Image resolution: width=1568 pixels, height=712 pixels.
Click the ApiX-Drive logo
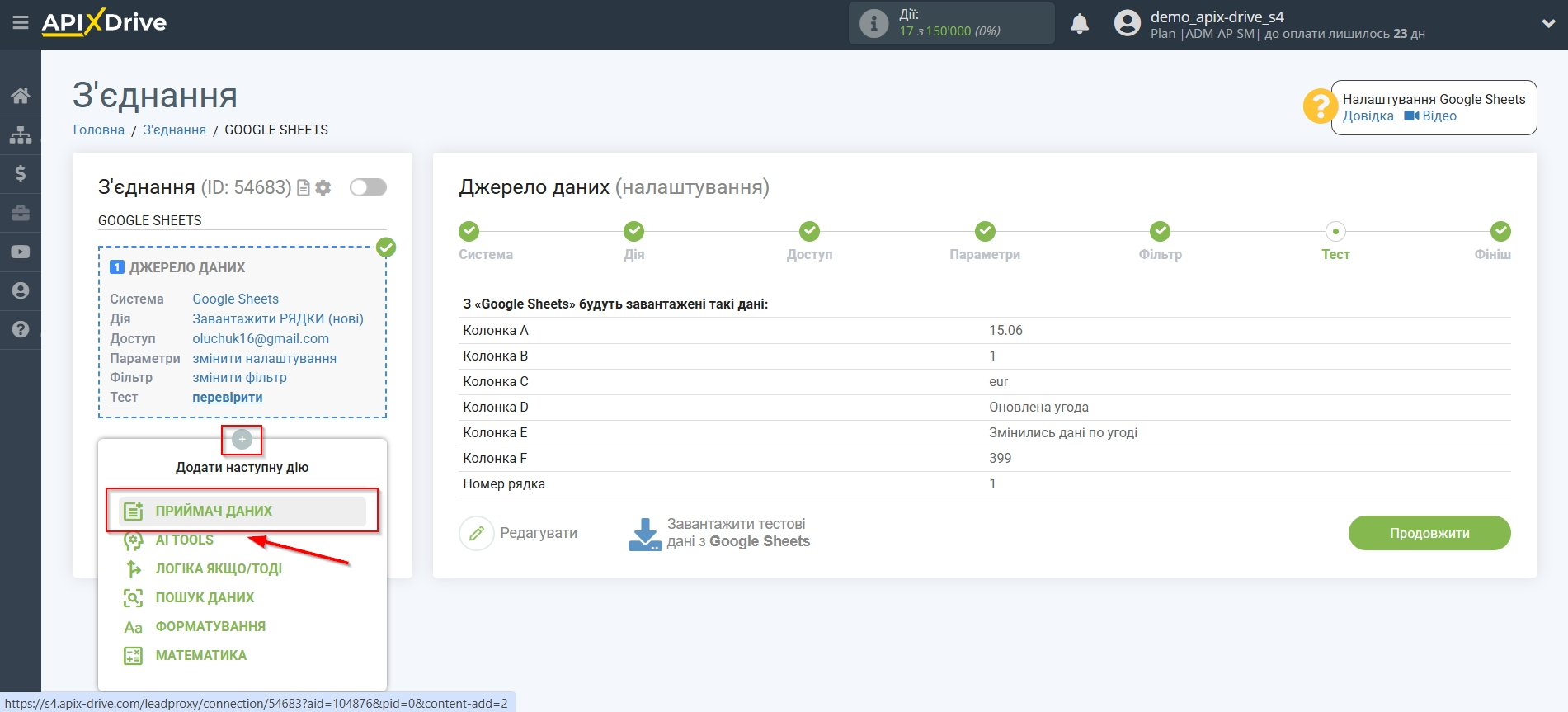[104, 22]
